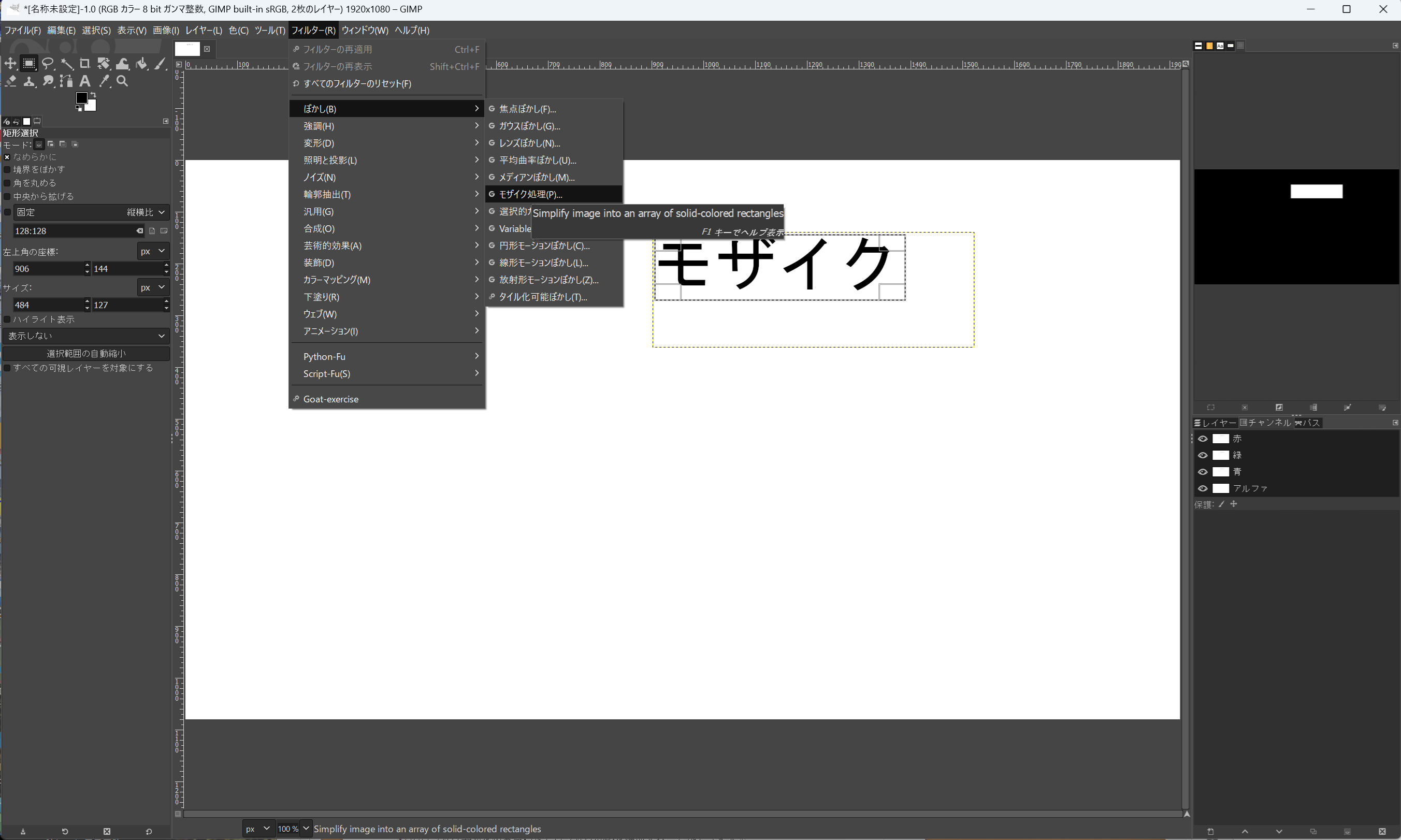Viewport: 1401px width, 840px height.
Task: Enable すべての可視レイヤーを対象にする checkbox
Action: coord(7,368)
